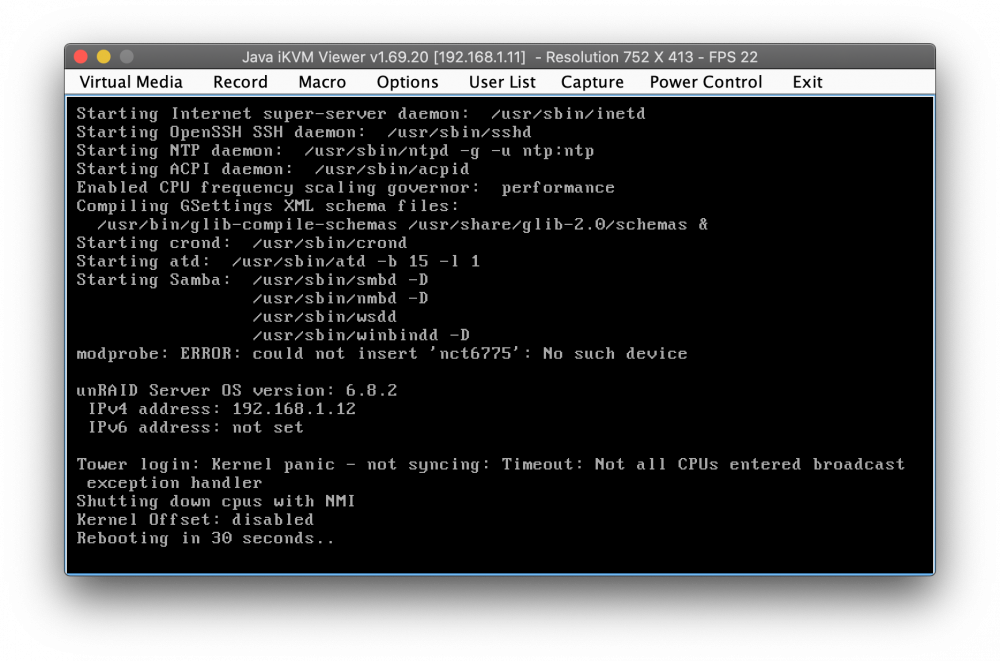Open the User List menu
1000x661 pixels.
(x=502, y=82)
